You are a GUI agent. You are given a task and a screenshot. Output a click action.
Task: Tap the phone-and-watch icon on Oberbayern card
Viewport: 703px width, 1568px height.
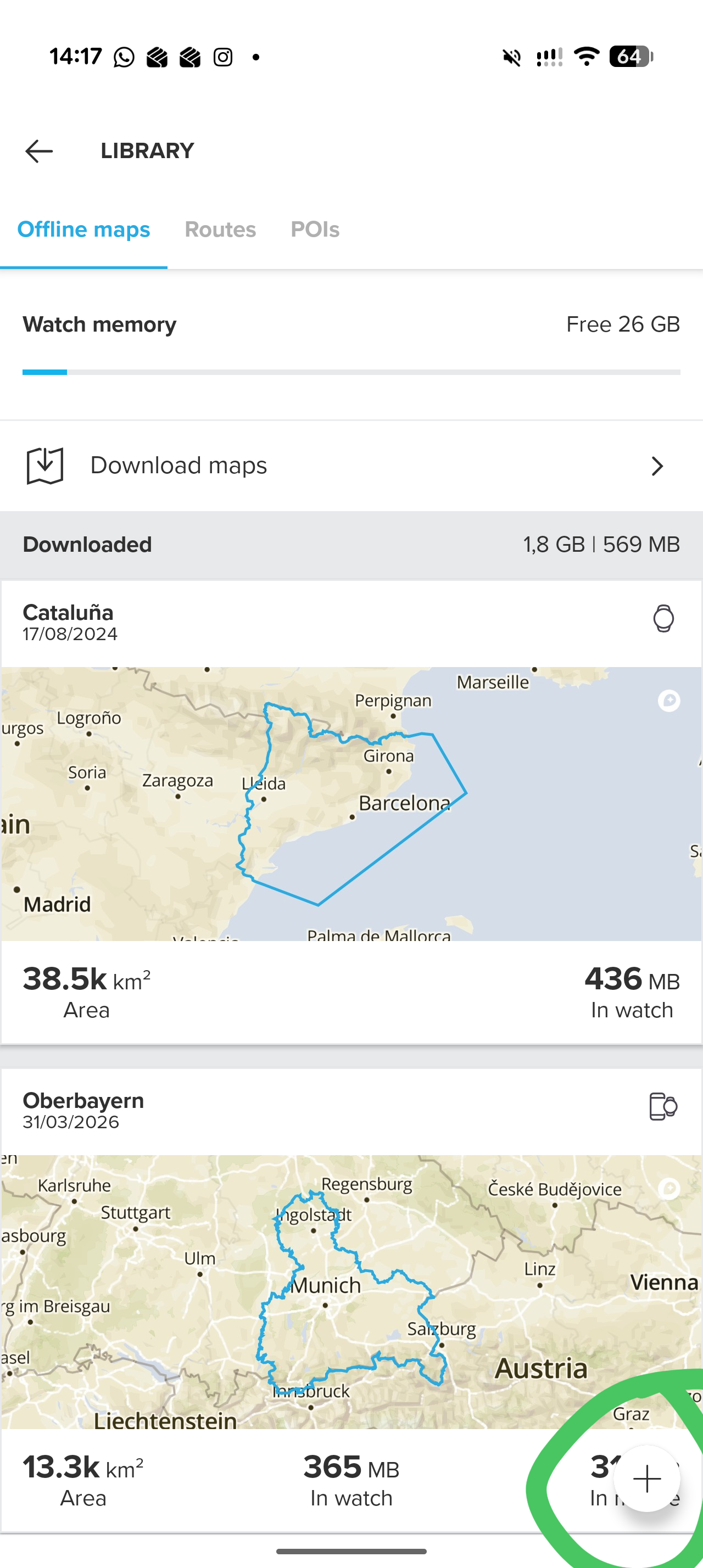coord(662,1106)
